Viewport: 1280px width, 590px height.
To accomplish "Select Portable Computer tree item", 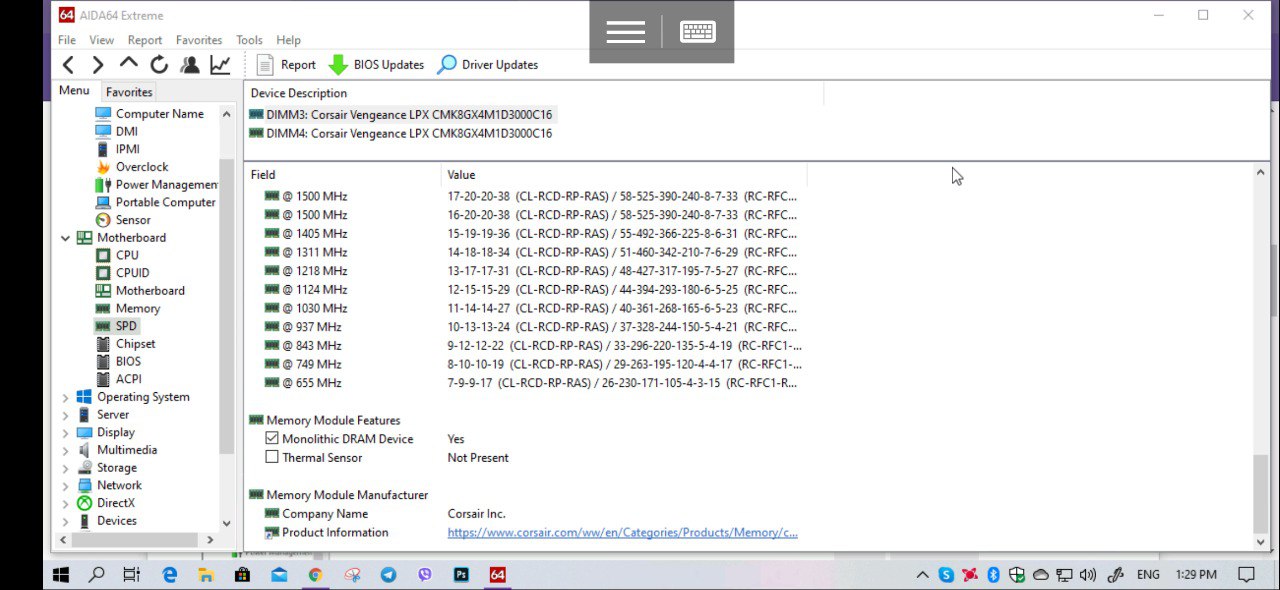I will click(x=155, y=202).
